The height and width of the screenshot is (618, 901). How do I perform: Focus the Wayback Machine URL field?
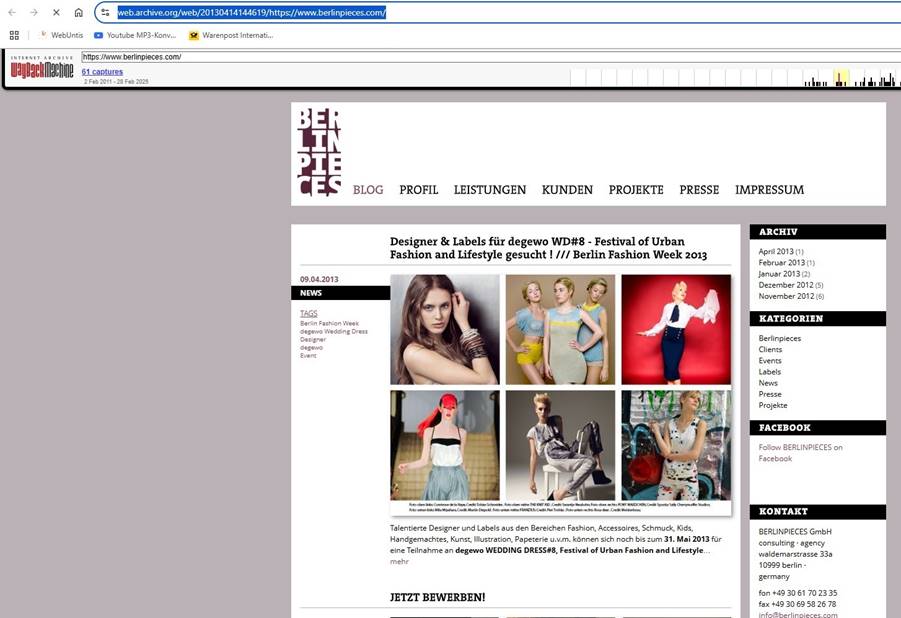[x=491, y=57]
